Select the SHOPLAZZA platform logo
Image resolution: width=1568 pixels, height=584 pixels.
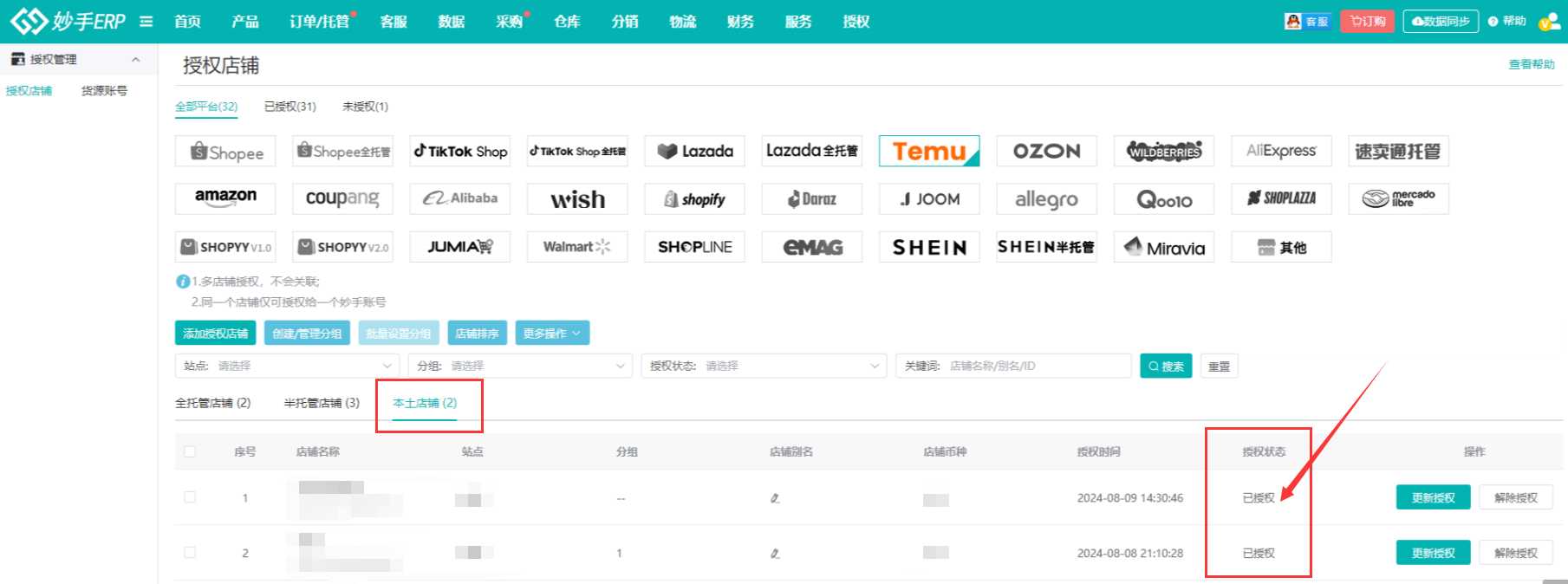(1282, 199)
